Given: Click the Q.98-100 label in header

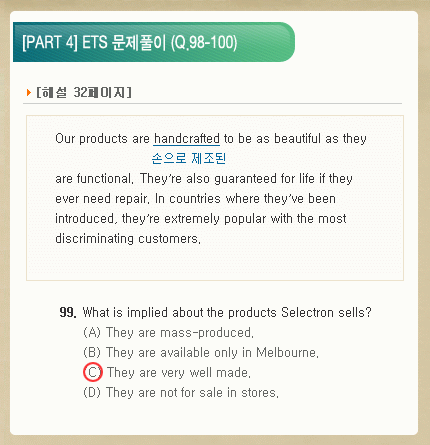Looking at the screenshot, I should pos(204,43).
